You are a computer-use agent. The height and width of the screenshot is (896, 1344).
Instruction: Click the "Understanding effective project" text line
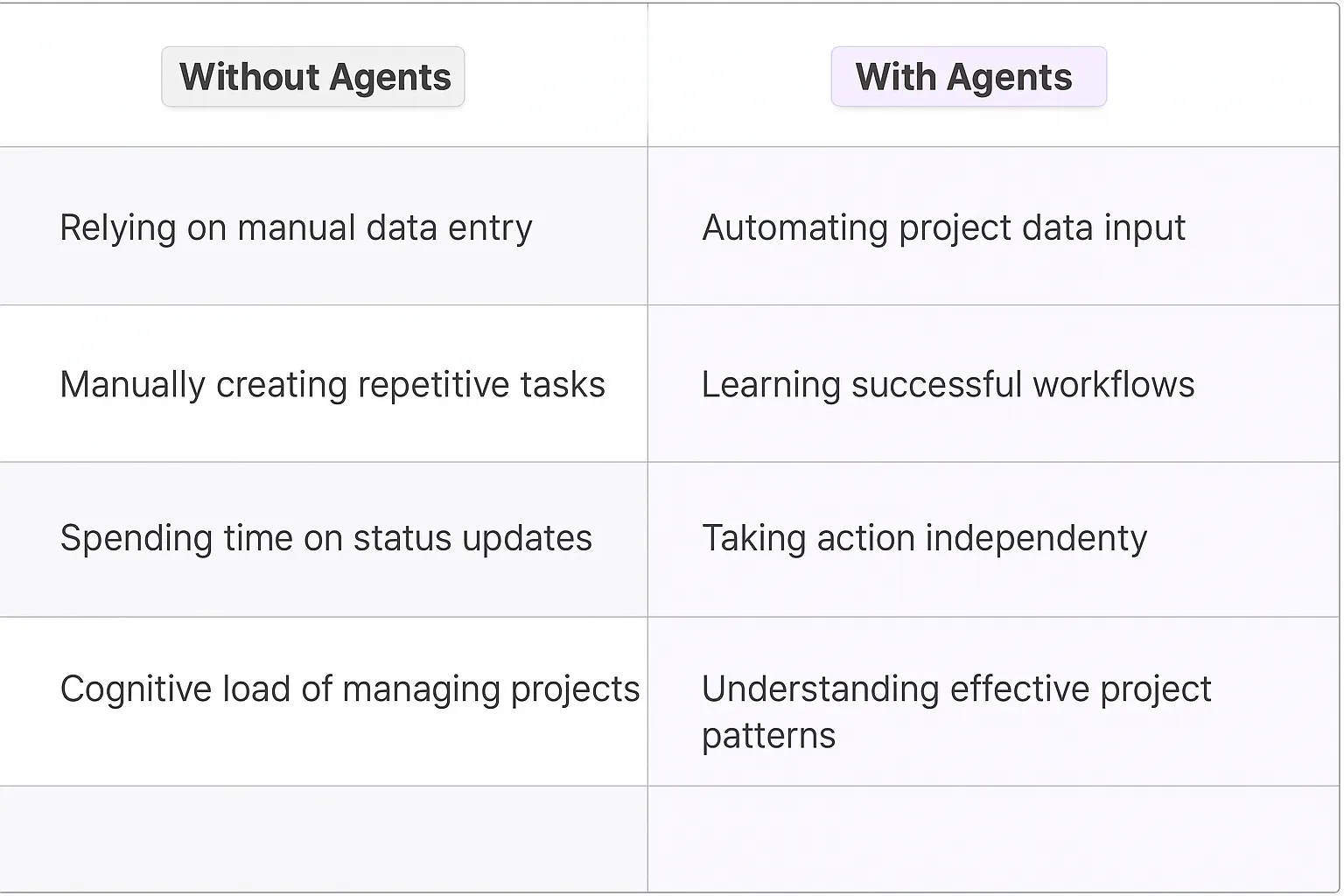[956, 689]
